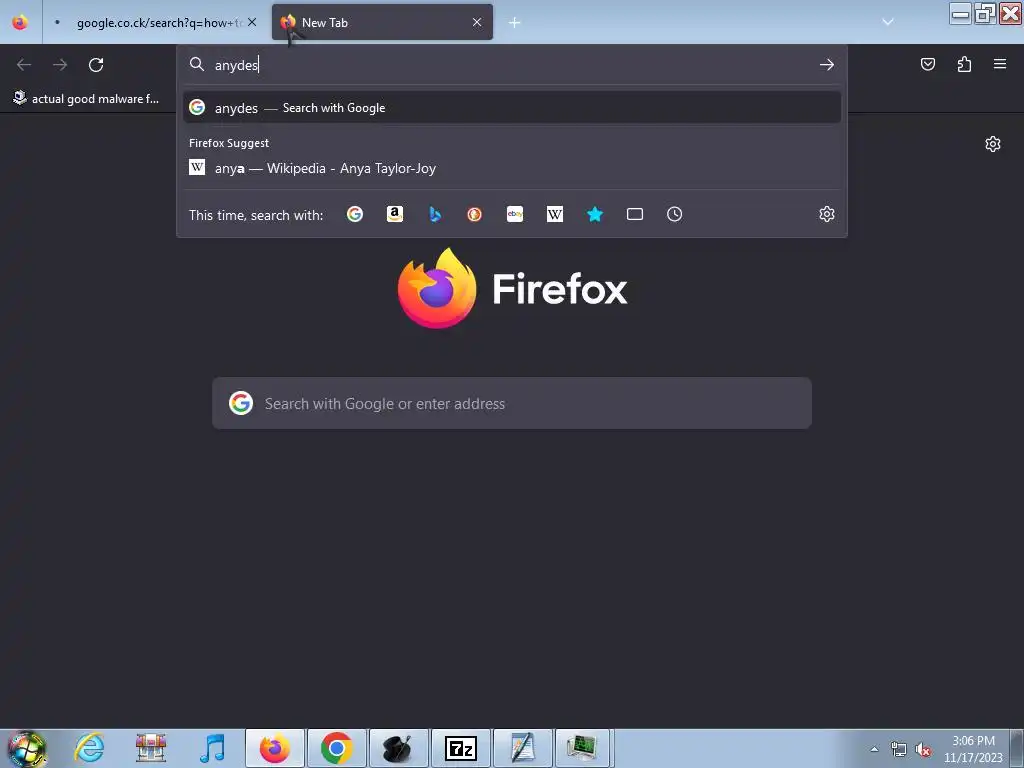Open the notepad with pen taskbar app
This screenshot has height=768, width=1024.
click(x=522, y=748)
